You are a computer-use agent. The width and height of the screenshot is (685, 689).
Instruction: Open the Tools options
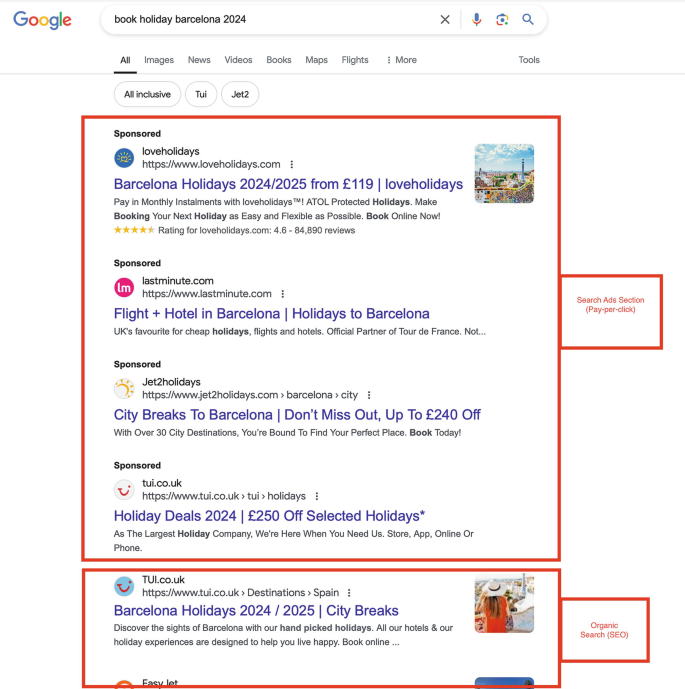pyautogui.click(x=529, y=60)
